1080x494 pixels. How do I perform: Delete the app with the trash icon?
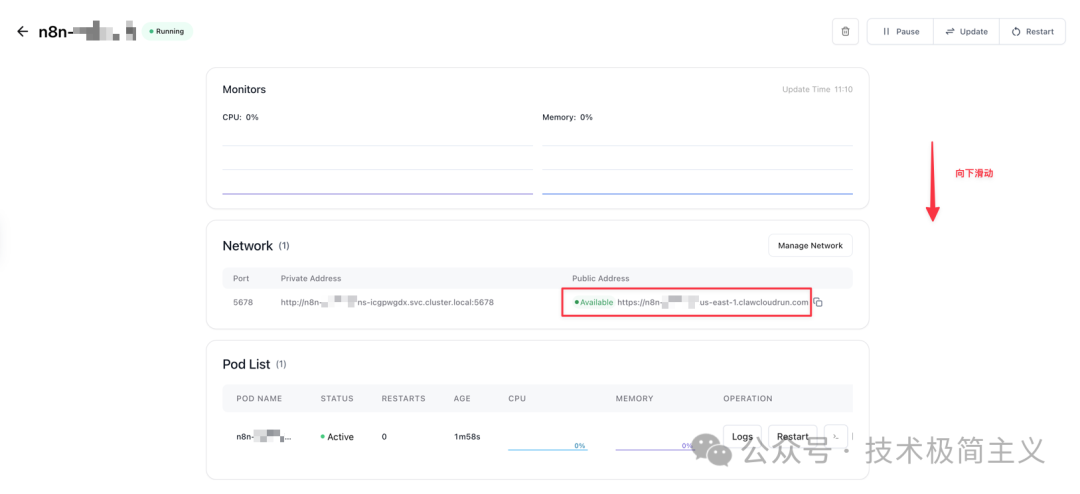(x=845, y=32)
